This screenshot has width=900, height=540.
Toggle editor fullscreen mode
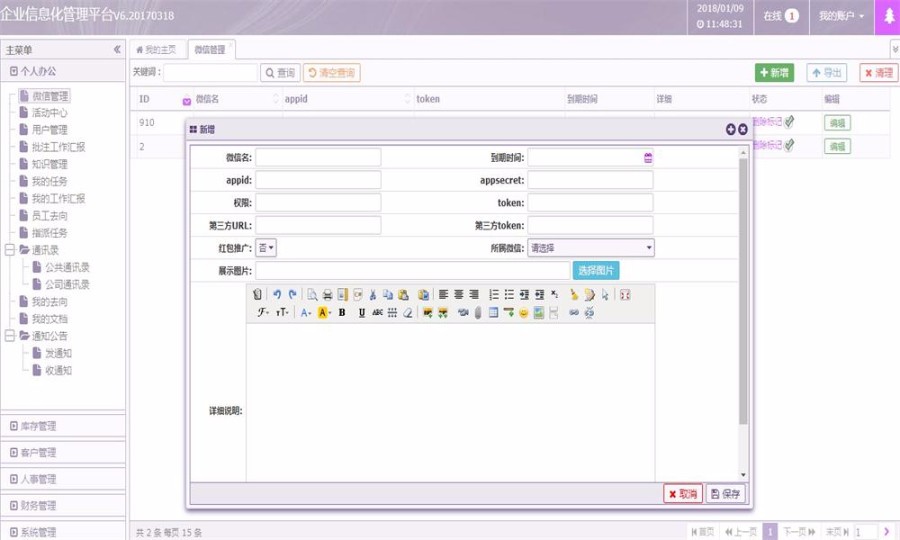tap(625, 295)
